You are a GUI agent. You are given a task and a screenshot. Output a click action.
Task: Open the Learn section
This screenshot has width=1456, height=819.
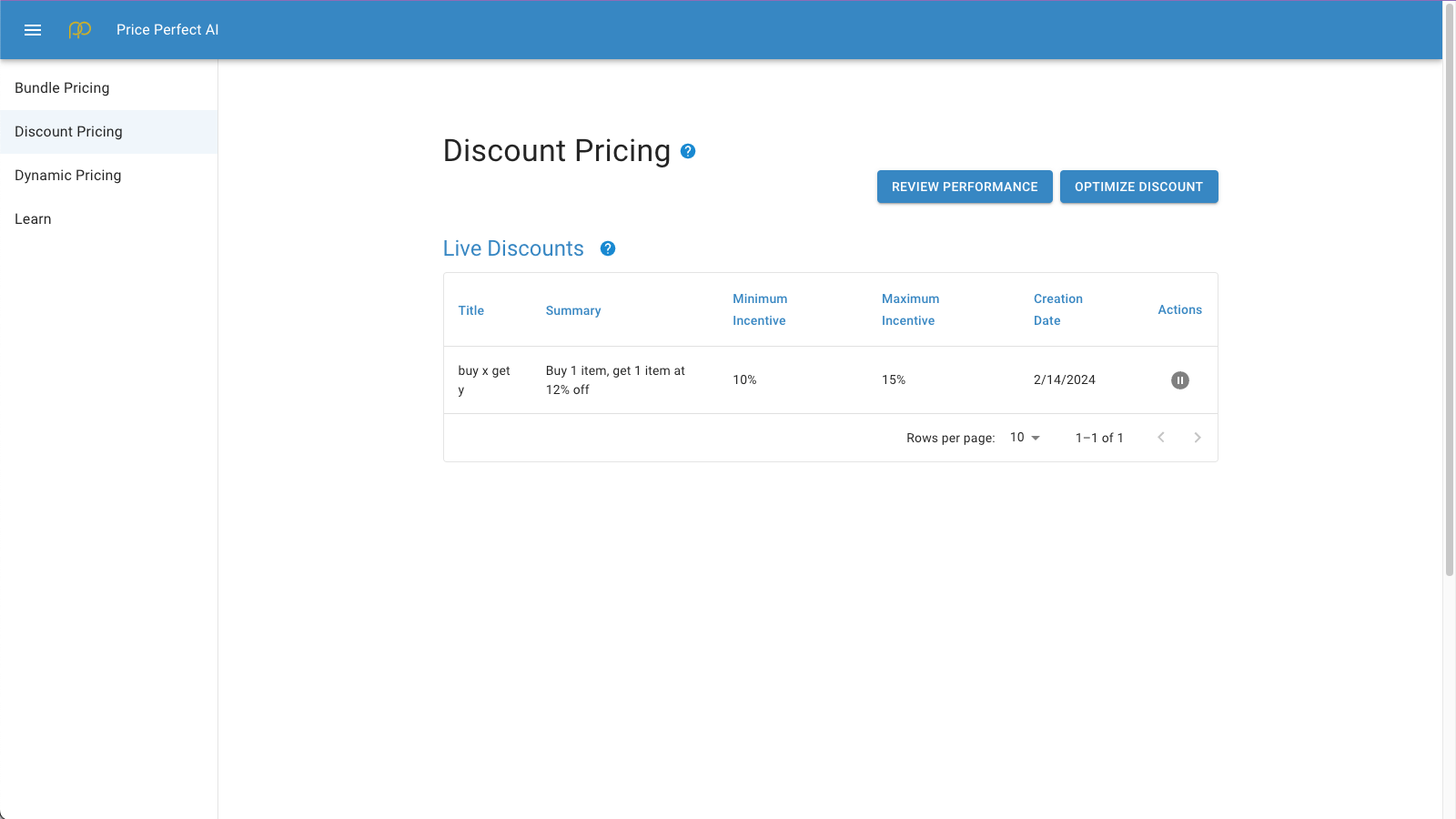click(33, 218)
